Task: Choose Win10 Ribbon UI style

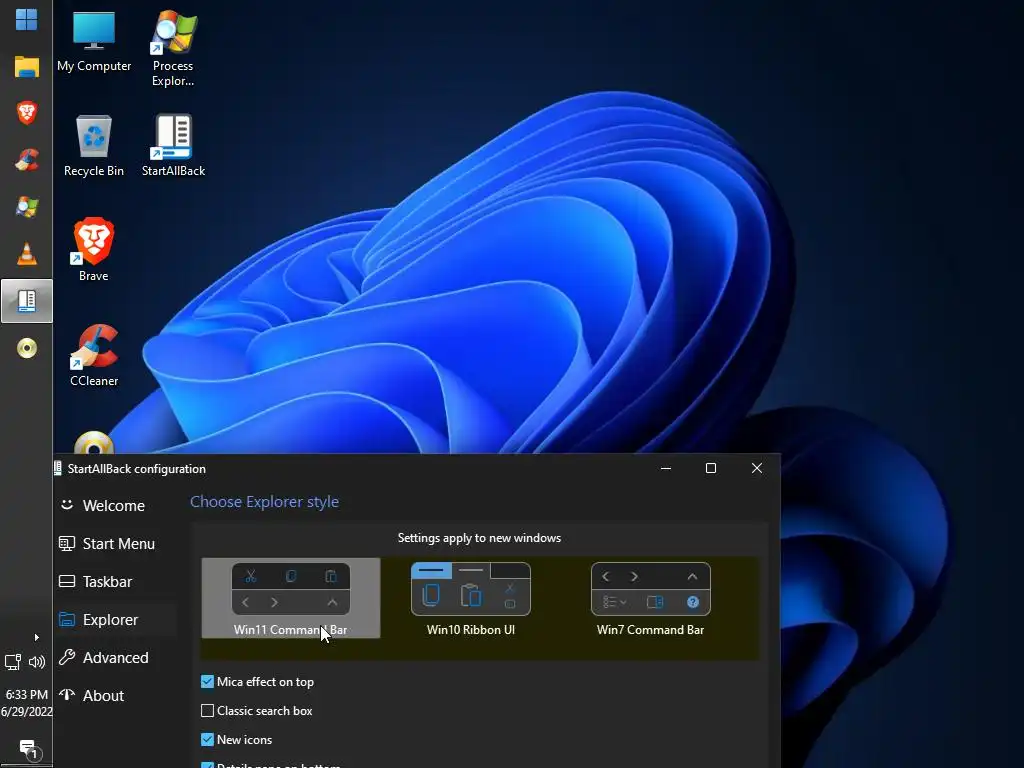Action: coord(471,598)
